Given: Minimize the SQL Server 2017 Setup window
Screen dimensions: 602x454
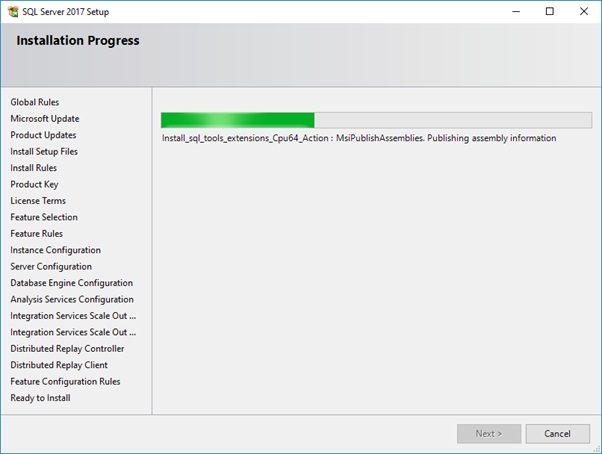Looking at the screenshot, I should point(516,12).
